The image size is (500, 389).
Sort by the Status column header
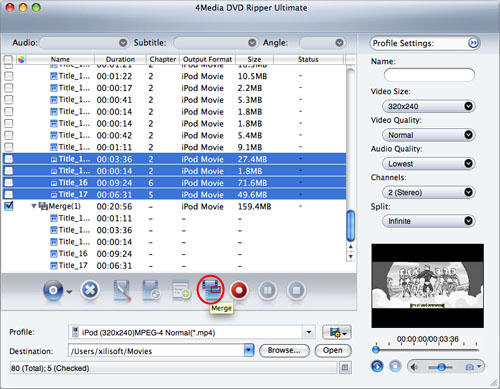[308, 59]
